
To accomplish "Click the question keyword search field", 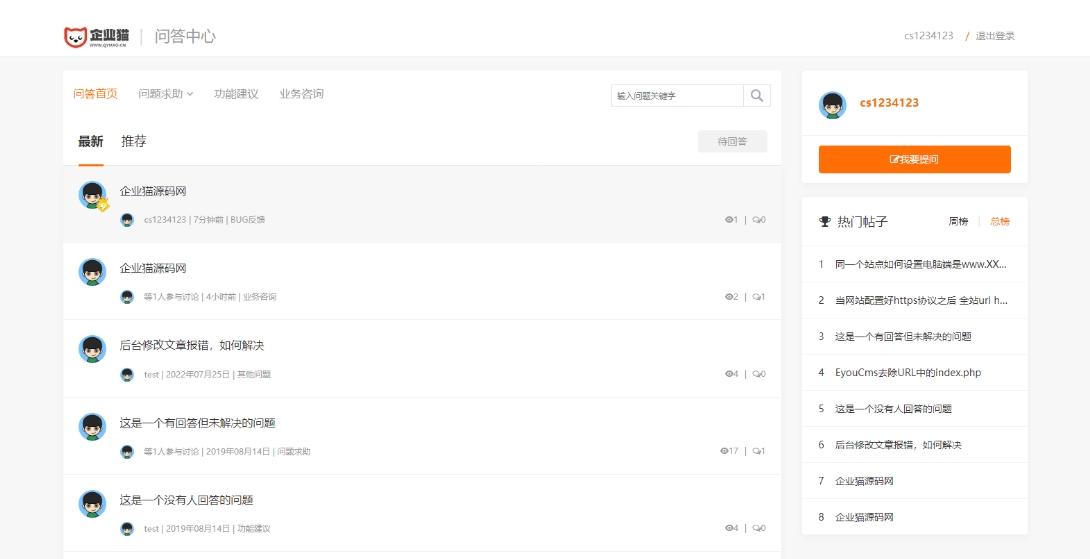I will pos(677,95).
